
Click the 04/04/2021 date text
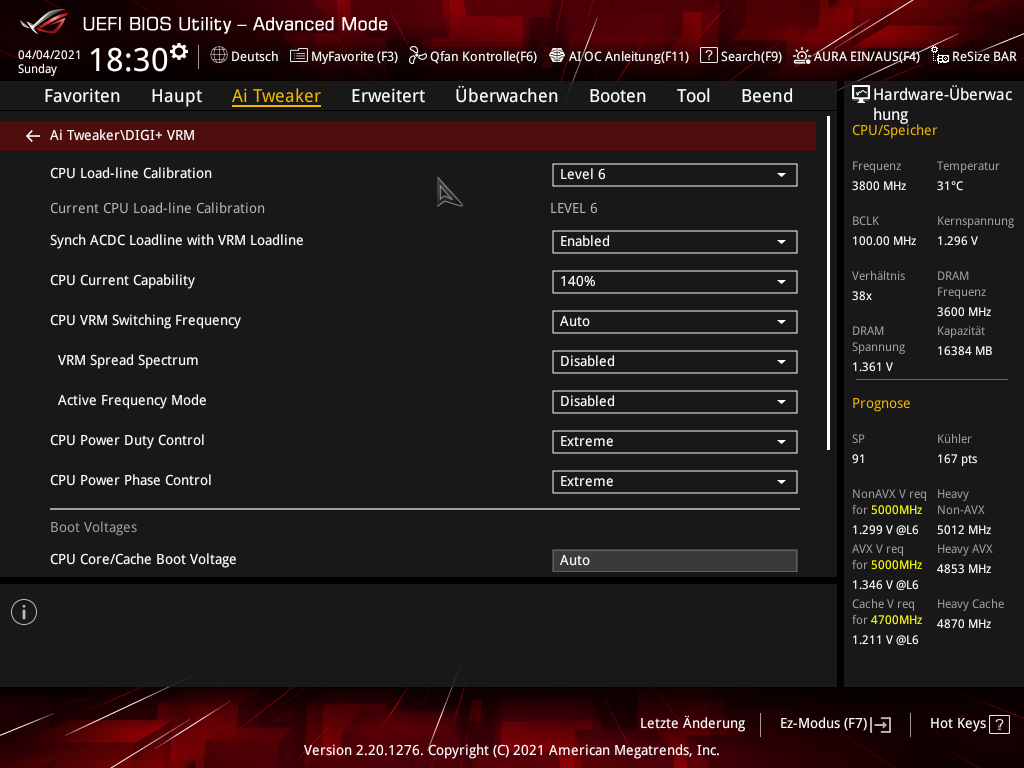(50, 55)
